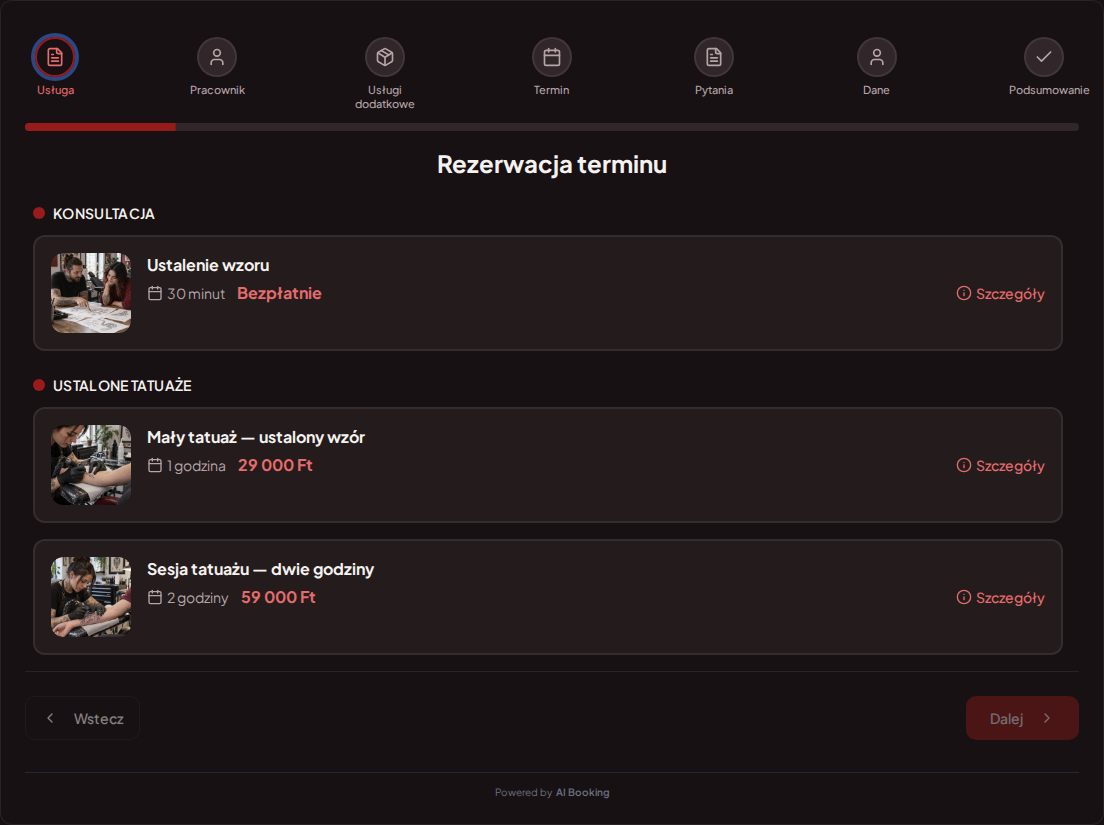Click the red booking progress bar

(100, 127)
